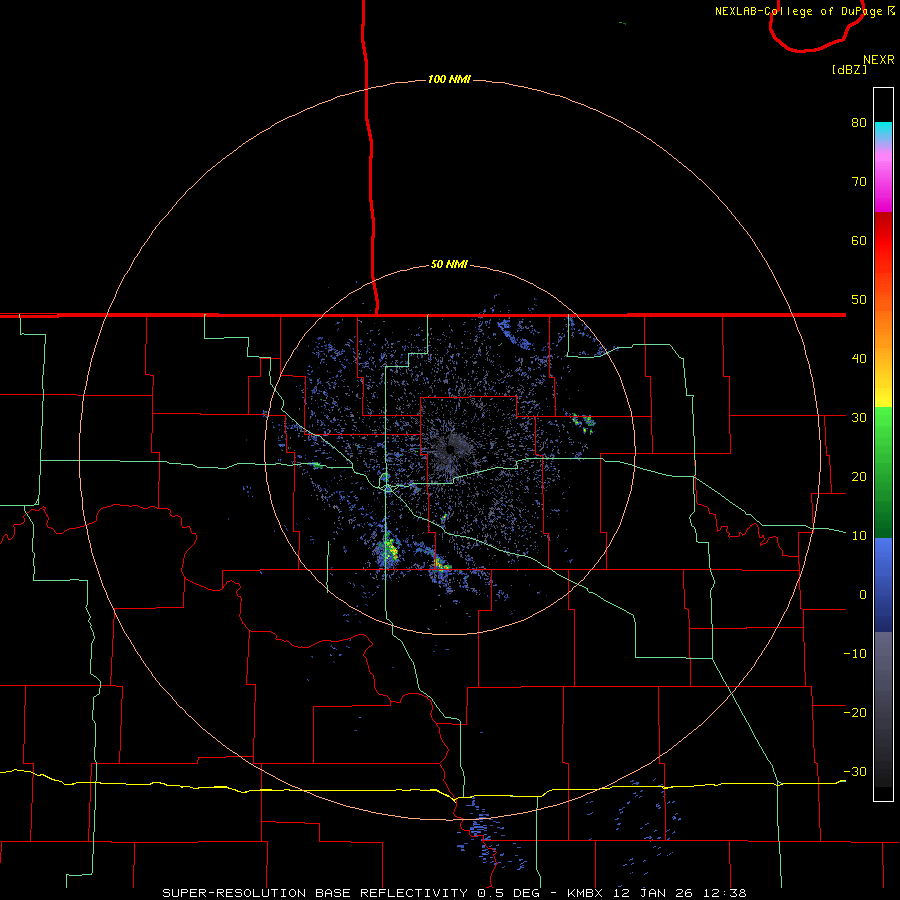
Task: Click the SUPER-RESOLUTION BASE REFLECTIVITY caption text
Action: click(315, 893)
